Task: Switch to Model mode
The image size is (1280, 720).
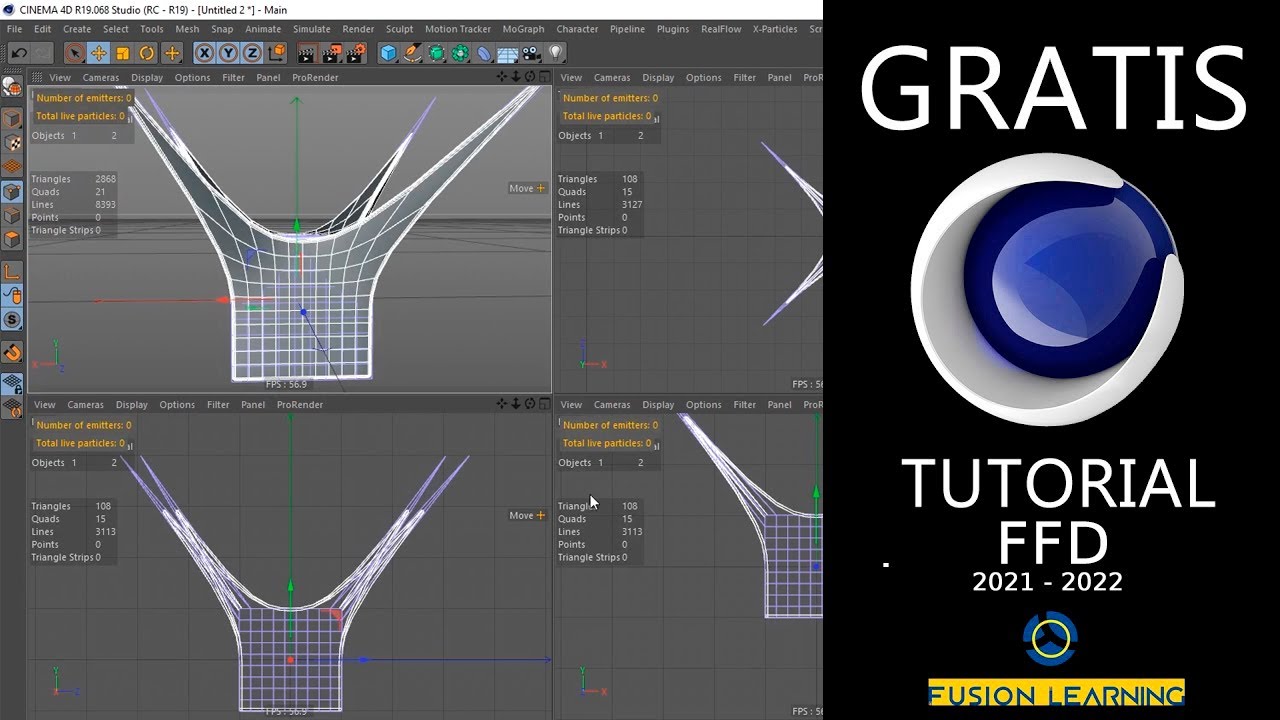Action: click(x=12, y=119)
